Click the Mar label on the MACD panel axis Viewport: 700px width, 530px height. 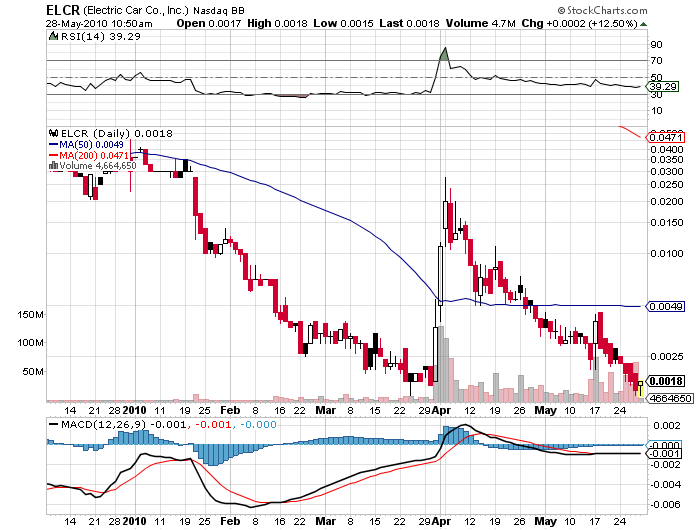click(325, 521)
